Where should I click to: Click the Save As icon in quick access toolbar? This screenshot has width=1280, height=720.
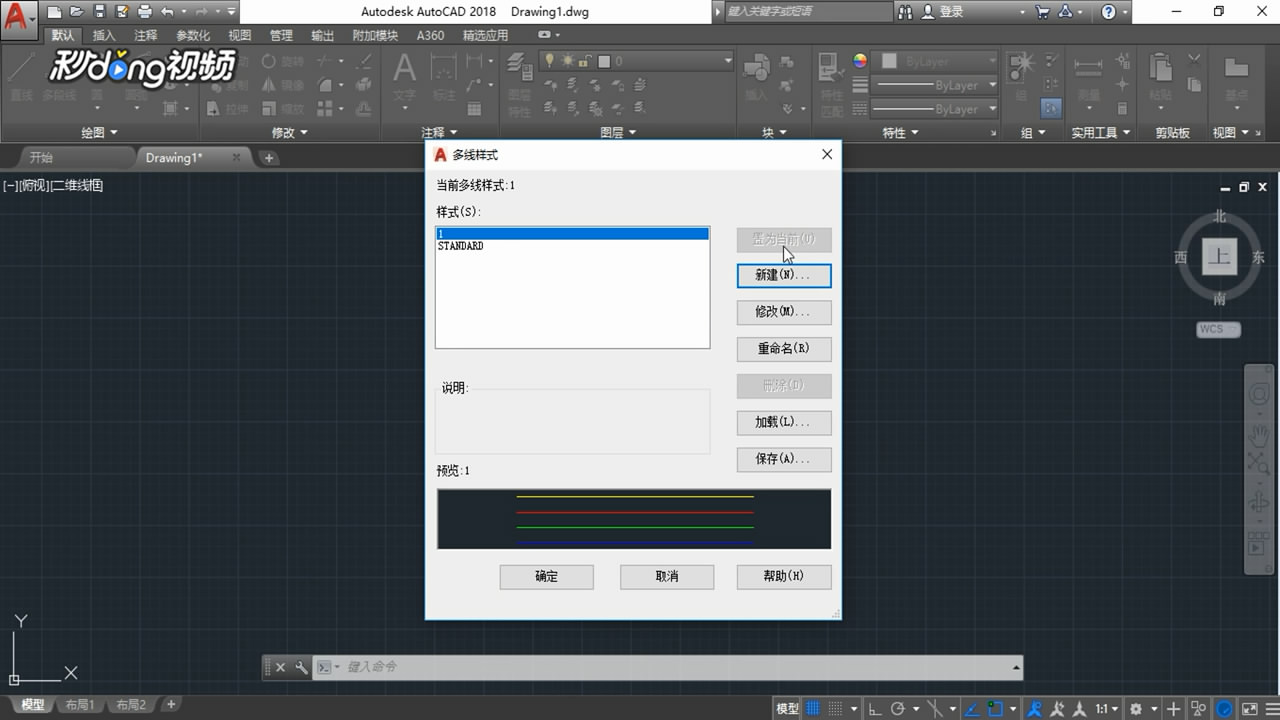click(122, 12)
